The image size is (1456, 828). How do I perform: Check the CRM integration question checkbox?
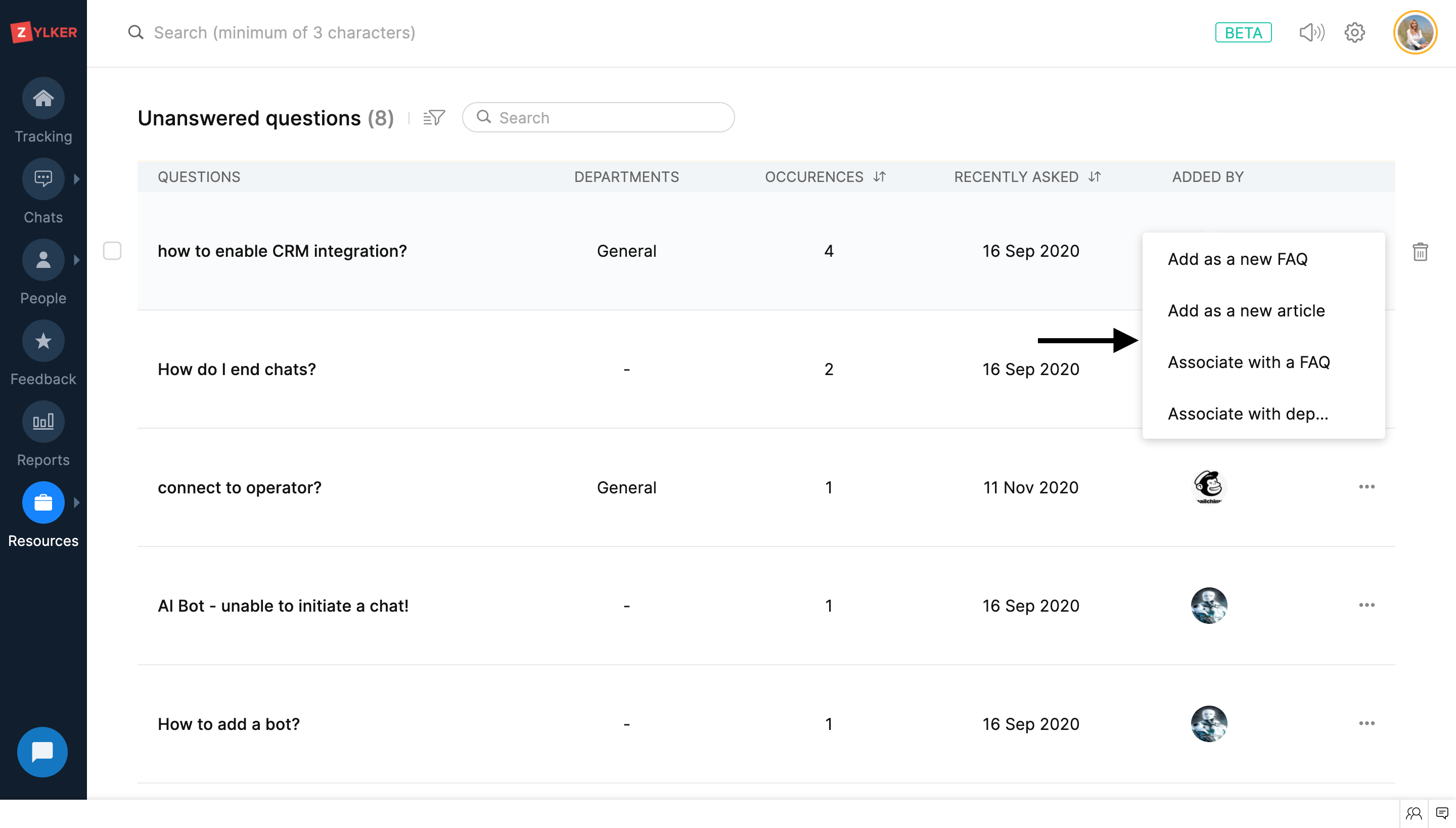tap(112, 251)
